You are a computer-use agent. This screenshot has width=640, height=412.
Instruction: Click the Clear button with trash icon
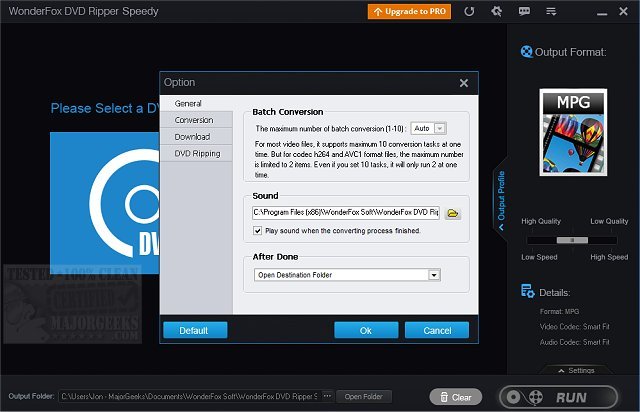[x=456, y=397]
